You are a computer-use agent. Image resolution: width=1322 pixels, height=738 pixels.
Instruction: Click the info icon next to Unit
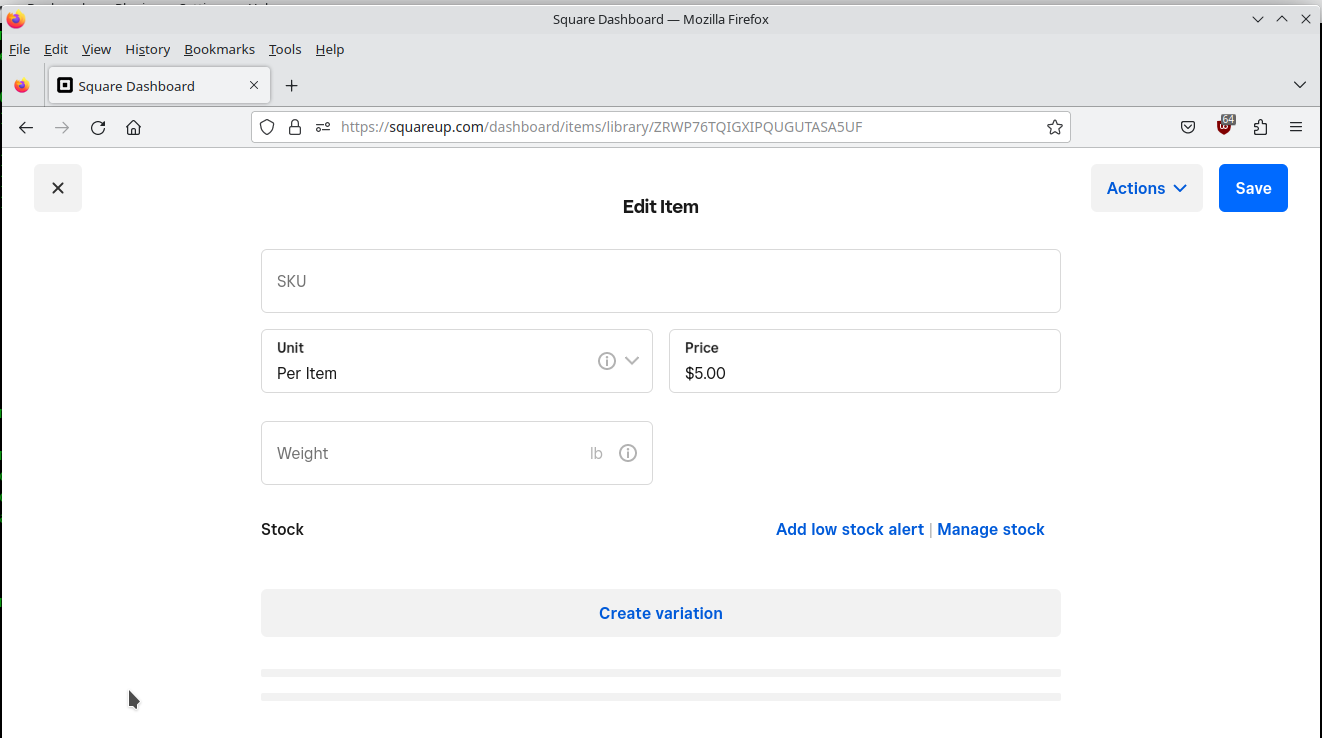click(x=606, y=361)
